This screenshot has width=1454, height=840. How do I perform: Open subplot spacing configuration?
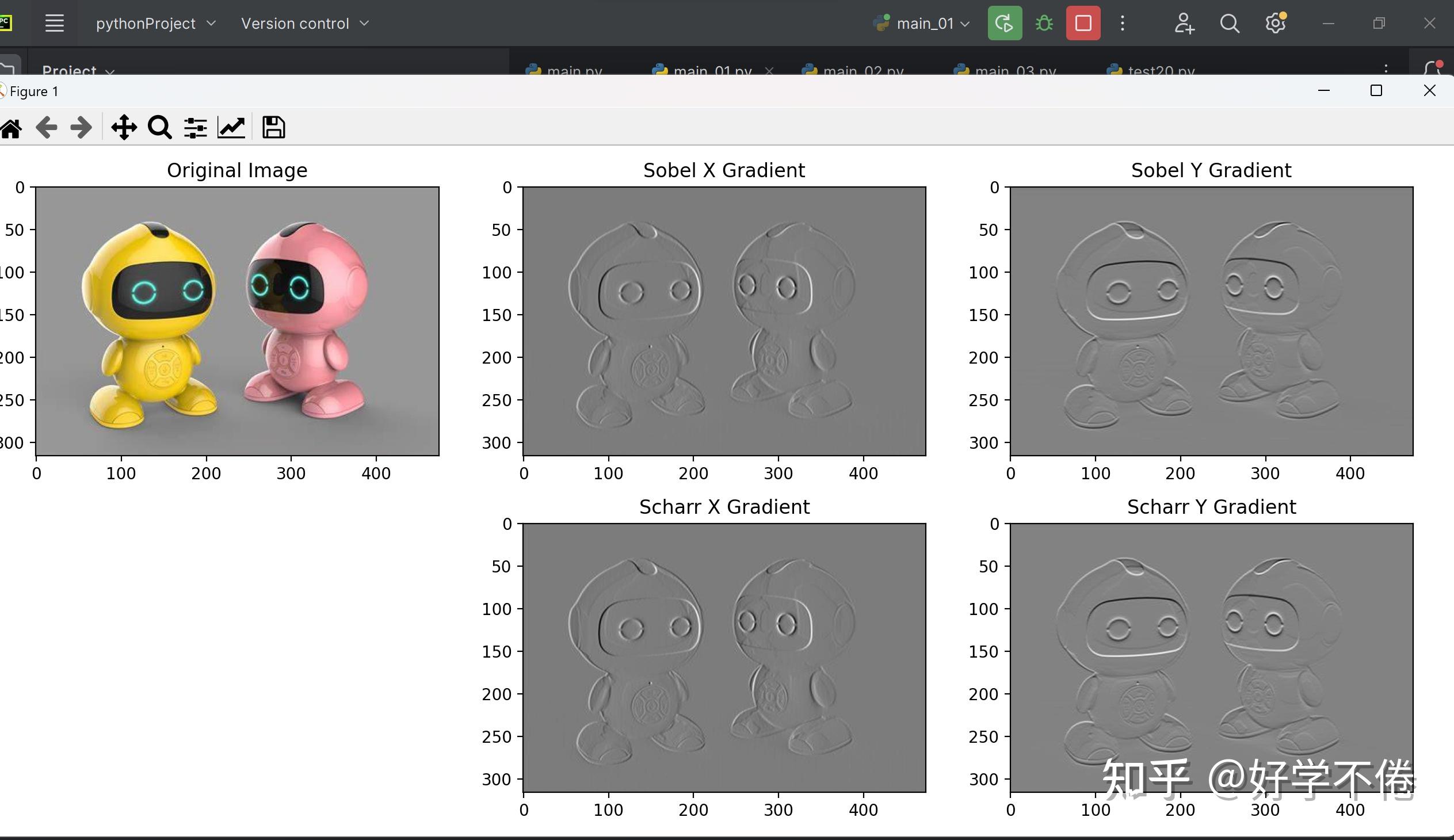[x=195, y=127]
